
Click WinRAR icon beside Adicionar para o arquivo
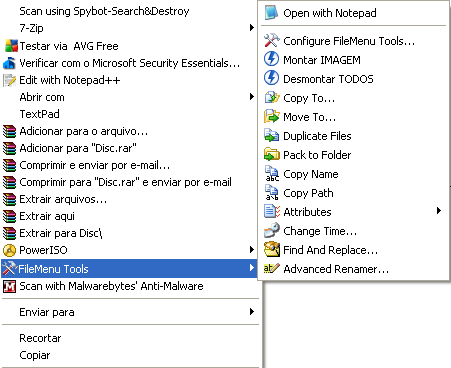(9, 131)
